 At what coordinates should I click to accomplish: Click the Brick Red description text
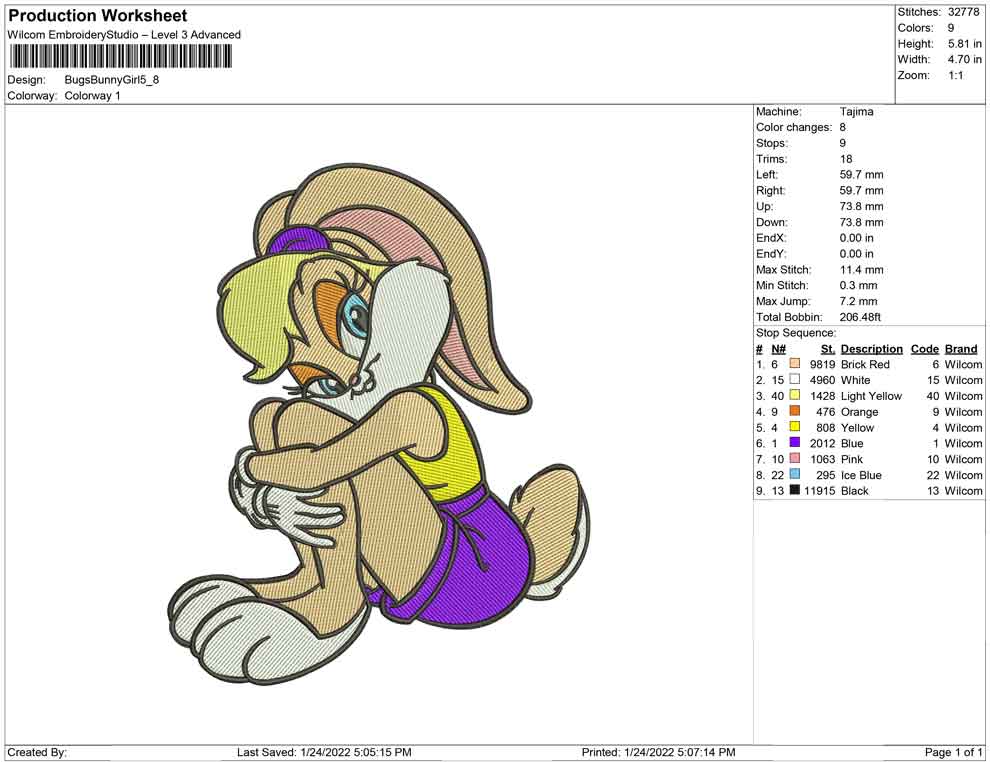click(x=865, y=364)
